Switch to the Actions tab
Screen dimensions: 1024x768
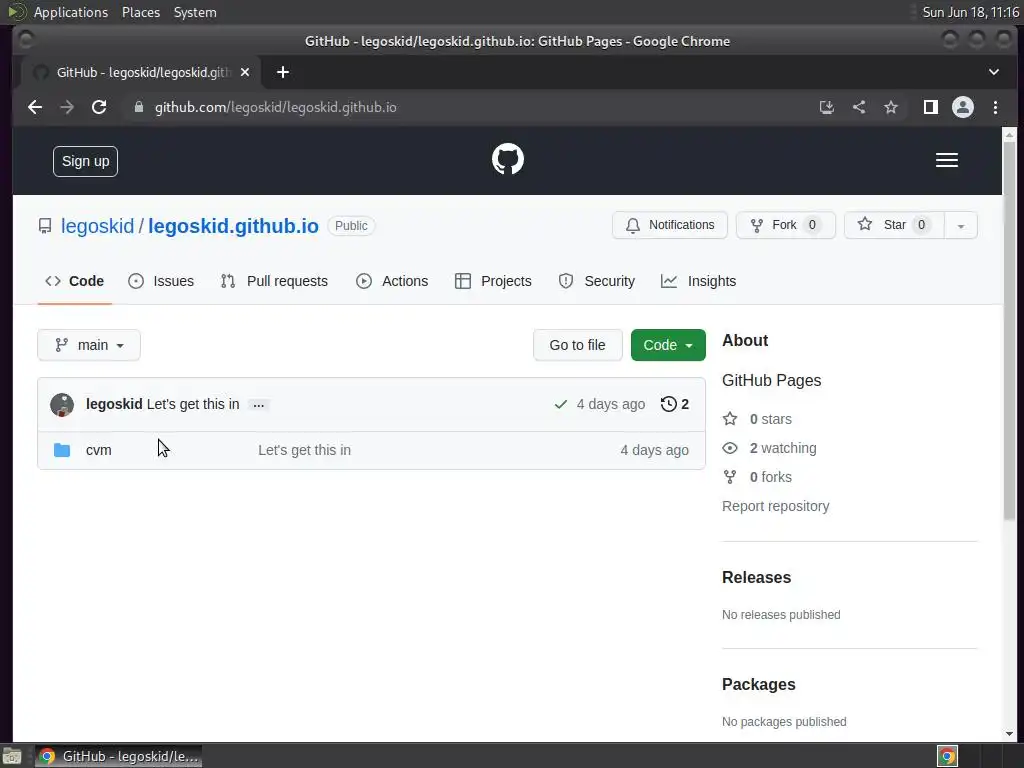(392, 281)
